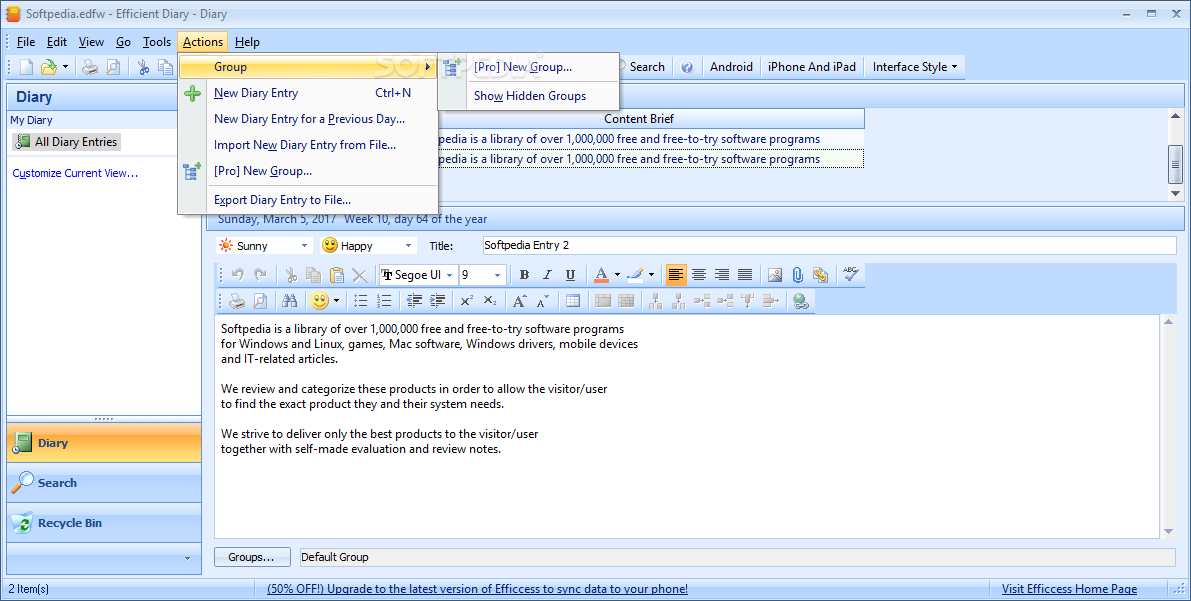The image size is (1191, 601).
Task: Shrink font size with the small A icon
Action: click(542, 302)
